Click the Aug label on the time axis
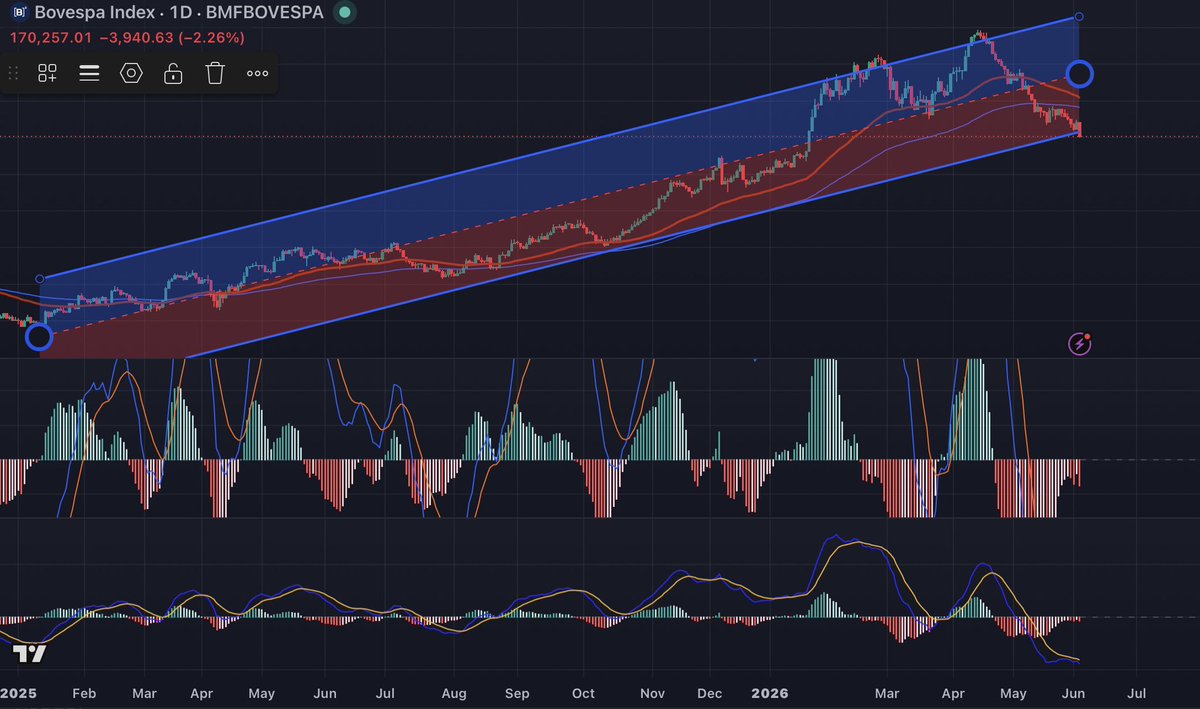The image size is (1200, 709). tap(454, 693)
